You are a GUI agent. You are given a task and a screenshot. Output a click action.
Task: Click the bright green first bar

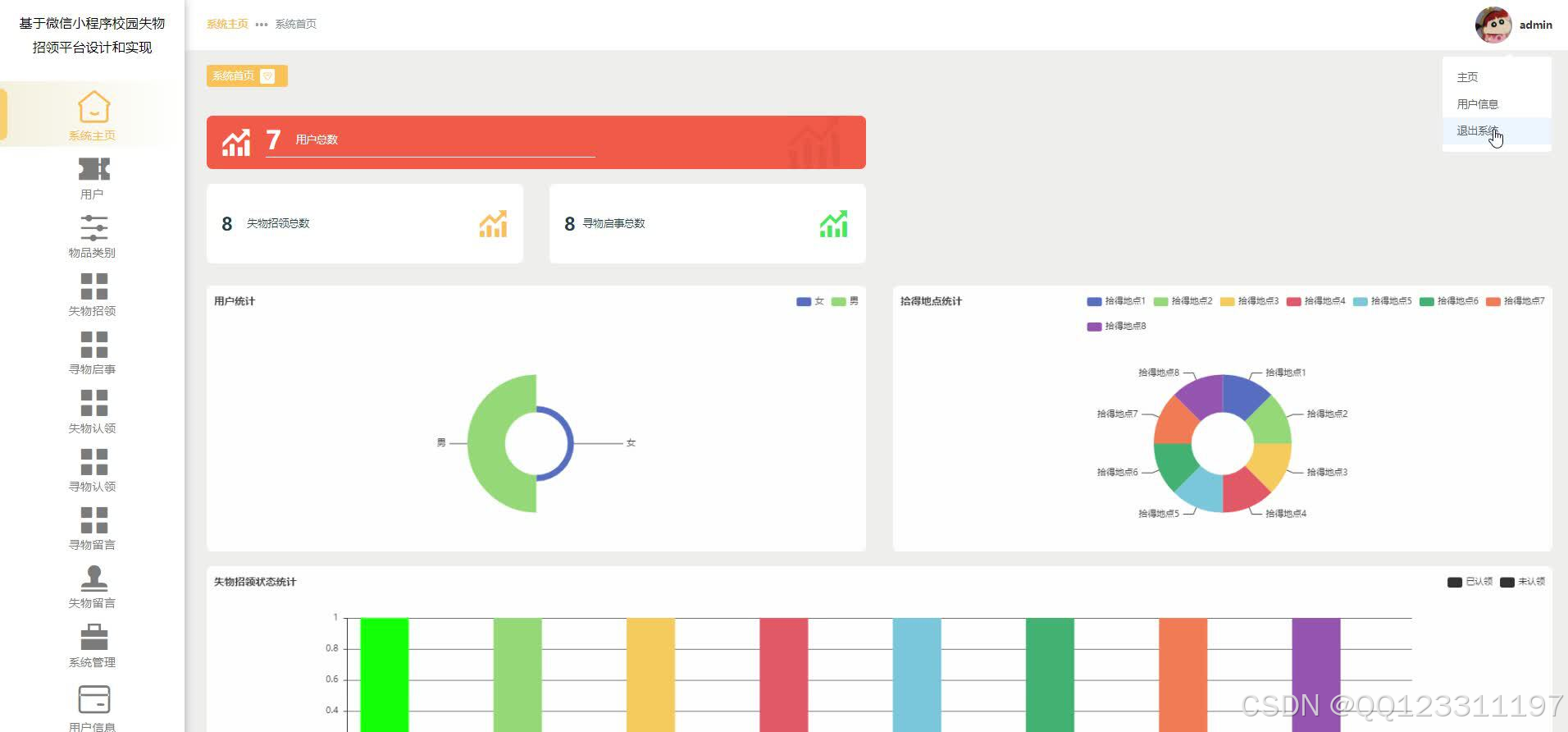click(385, 675)
